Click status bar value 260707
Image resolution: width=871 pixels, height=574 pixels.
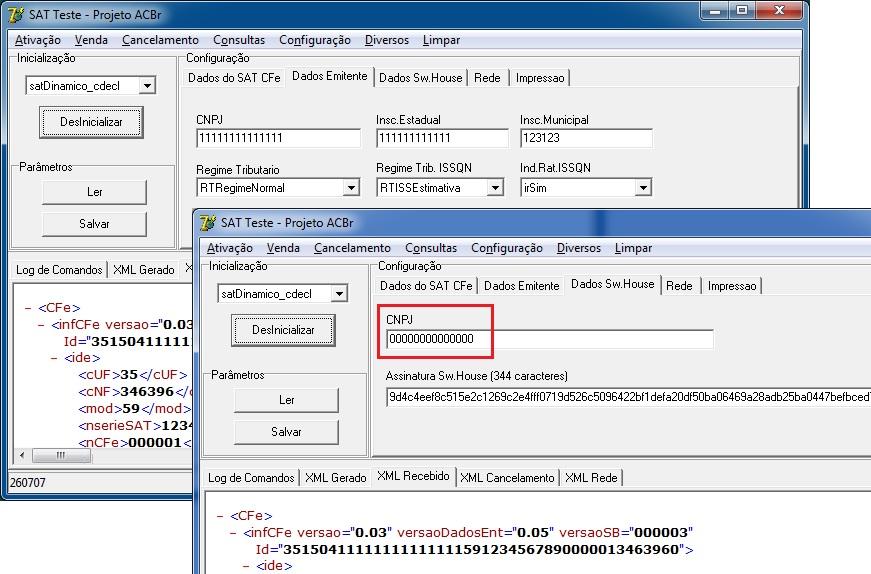point(28,482)
